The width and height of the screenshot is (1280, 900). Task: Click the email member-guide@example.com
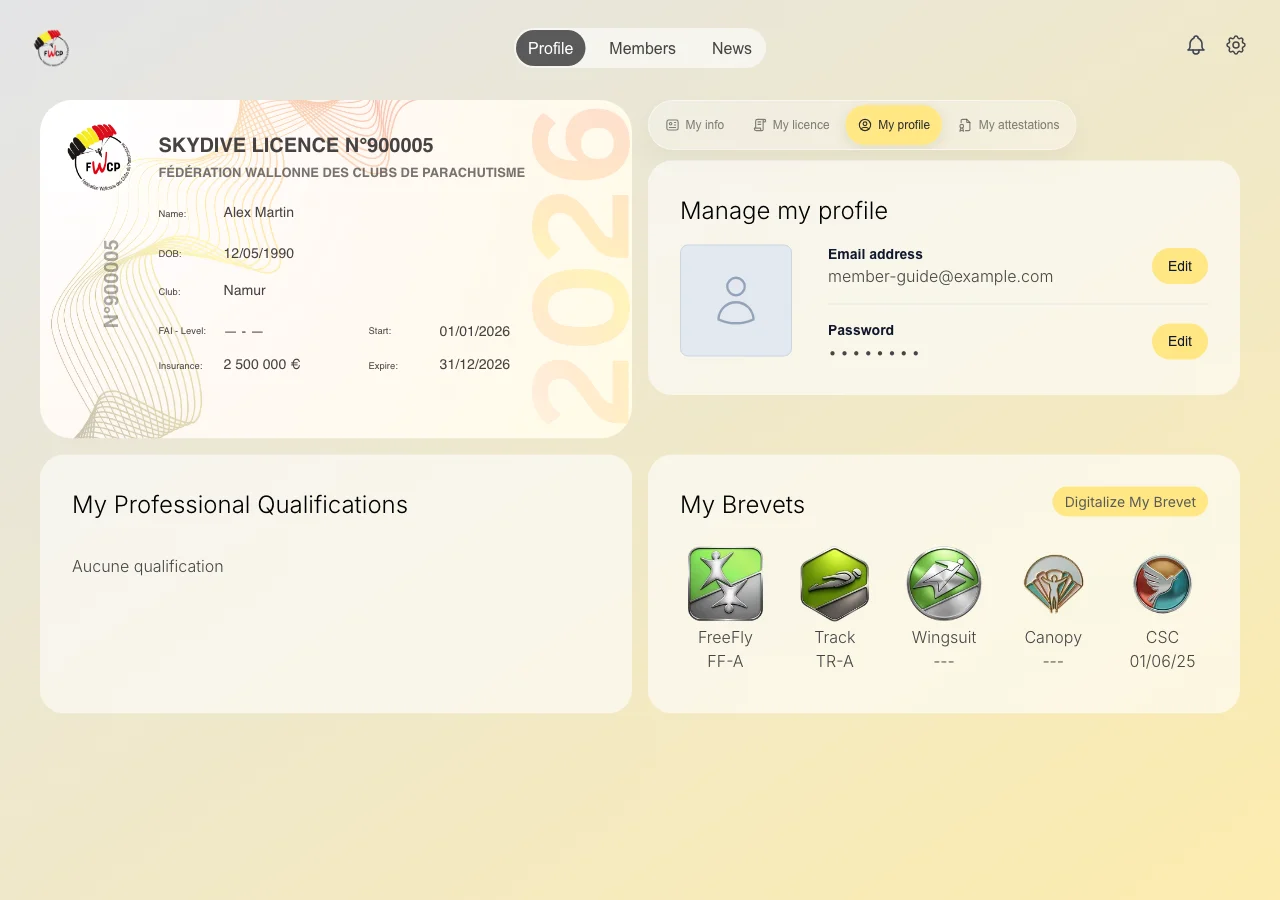[940, 277]
